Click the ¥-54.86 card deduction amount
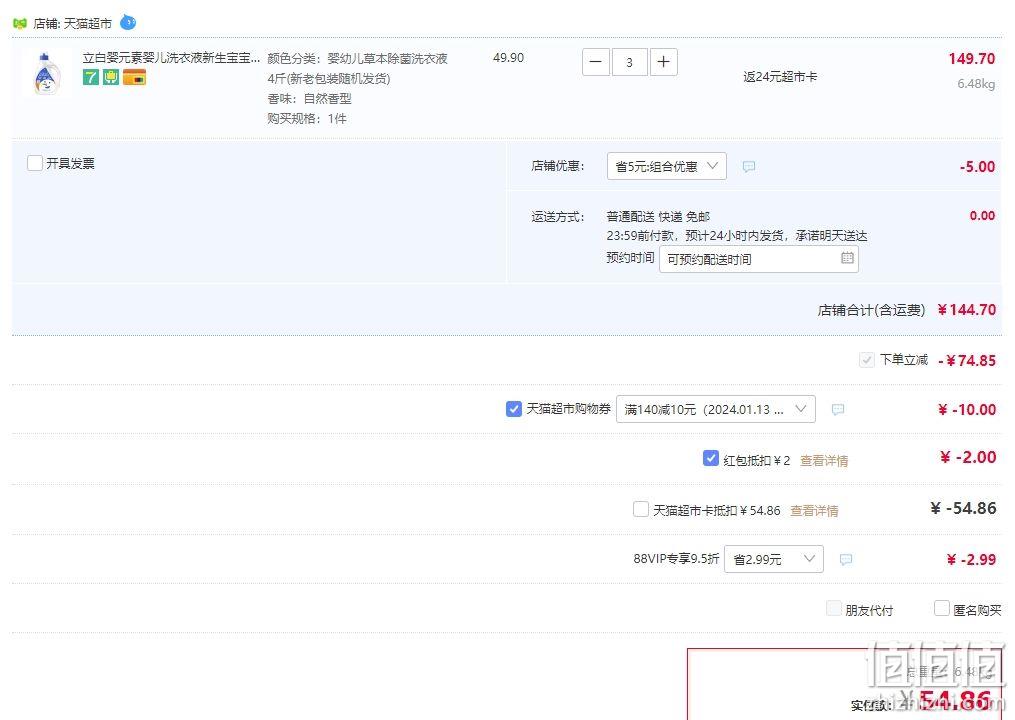The image size is (1015, 720). click(x=963, y=508)
